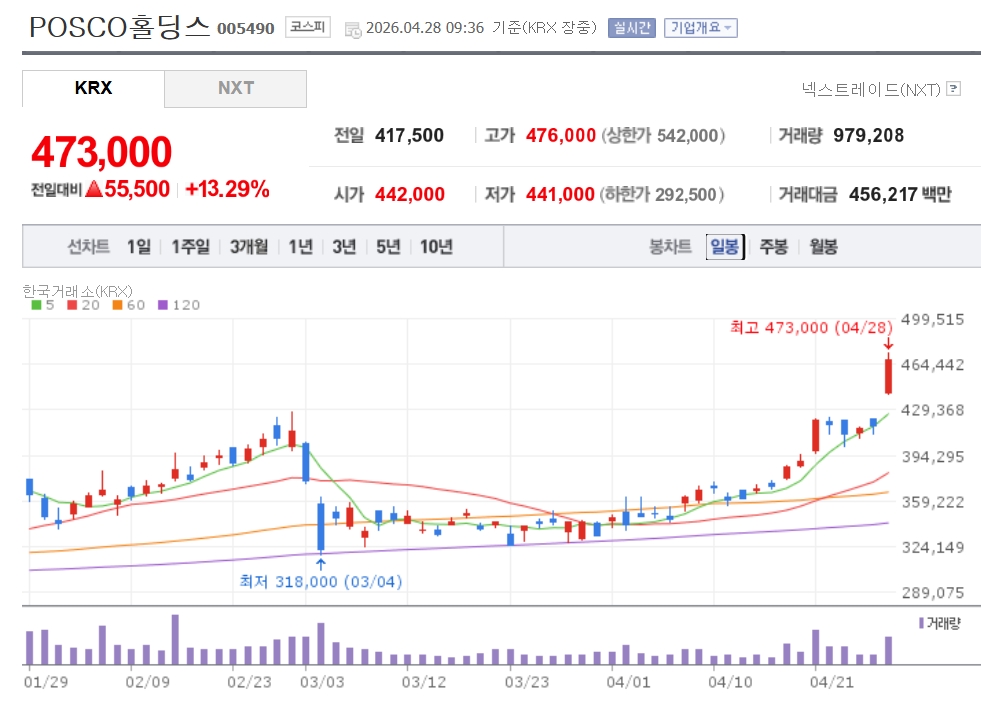Click the 최저 318,000 (03/04) chart label

(321, 582)
